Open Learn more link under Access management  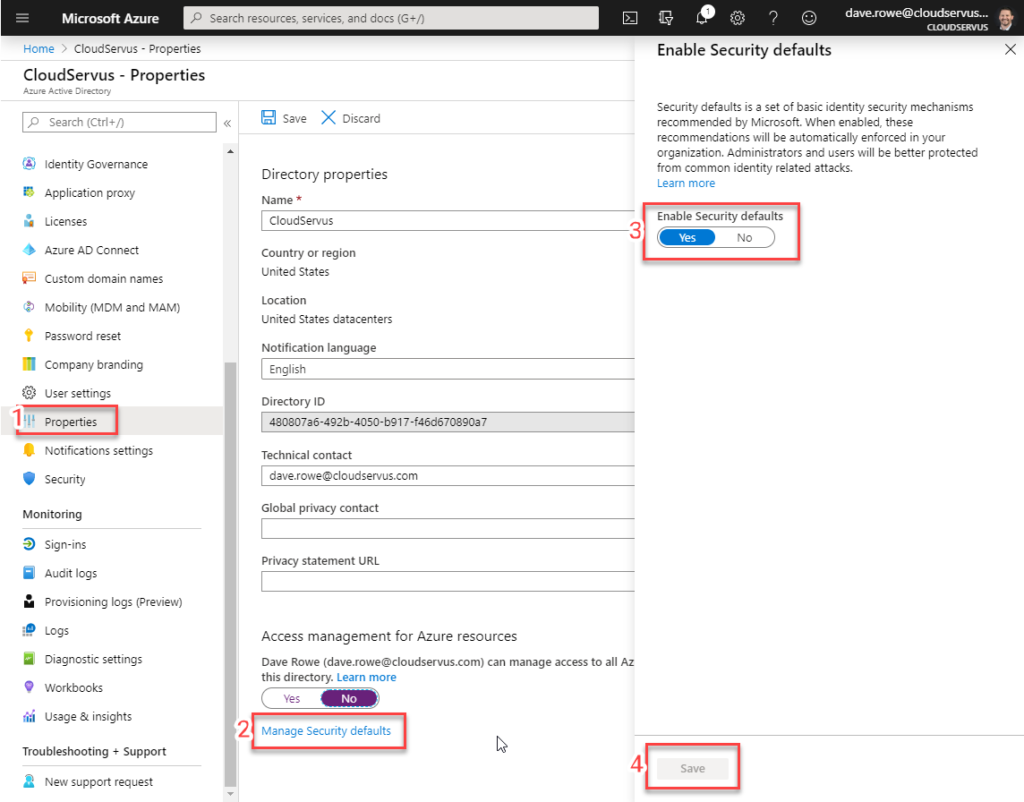366,677
